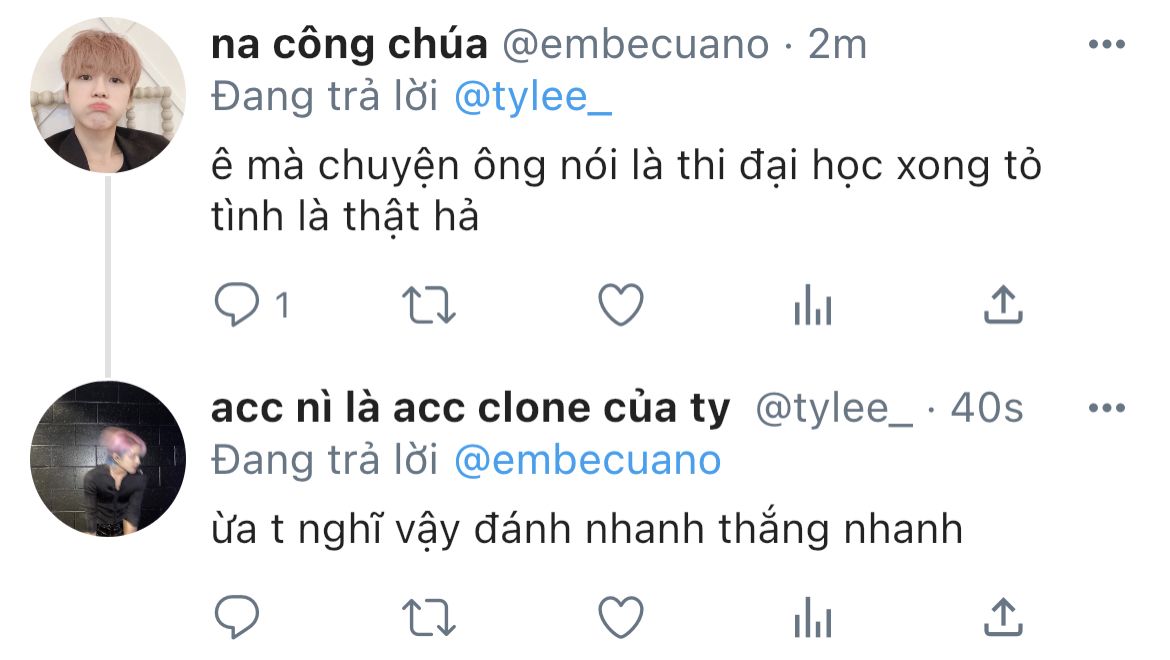The width and height of the screenshot is (1170, 660).
Task: Open na công chúa profile picture
Action: coord(107,95)
